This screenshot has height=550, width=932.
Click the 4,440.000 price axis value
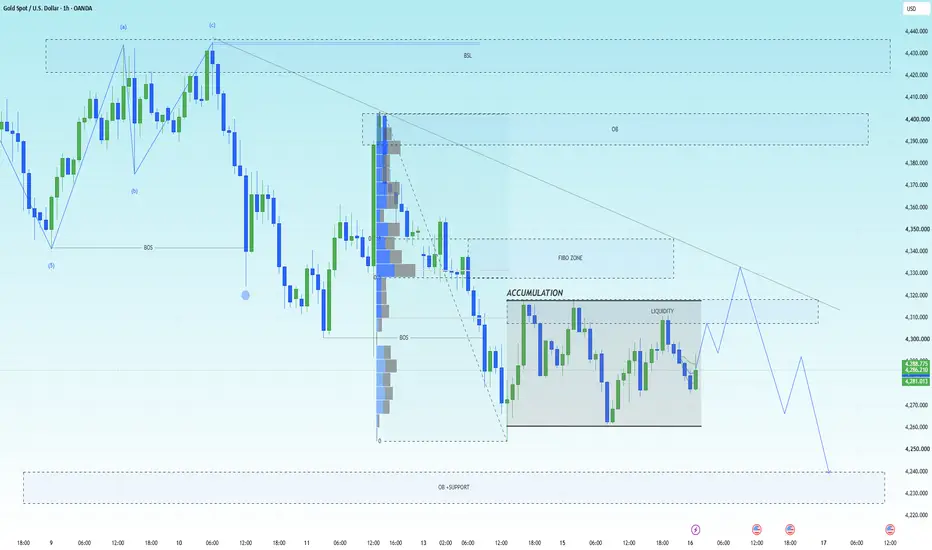pyautogui.click(x=916, y=31)
